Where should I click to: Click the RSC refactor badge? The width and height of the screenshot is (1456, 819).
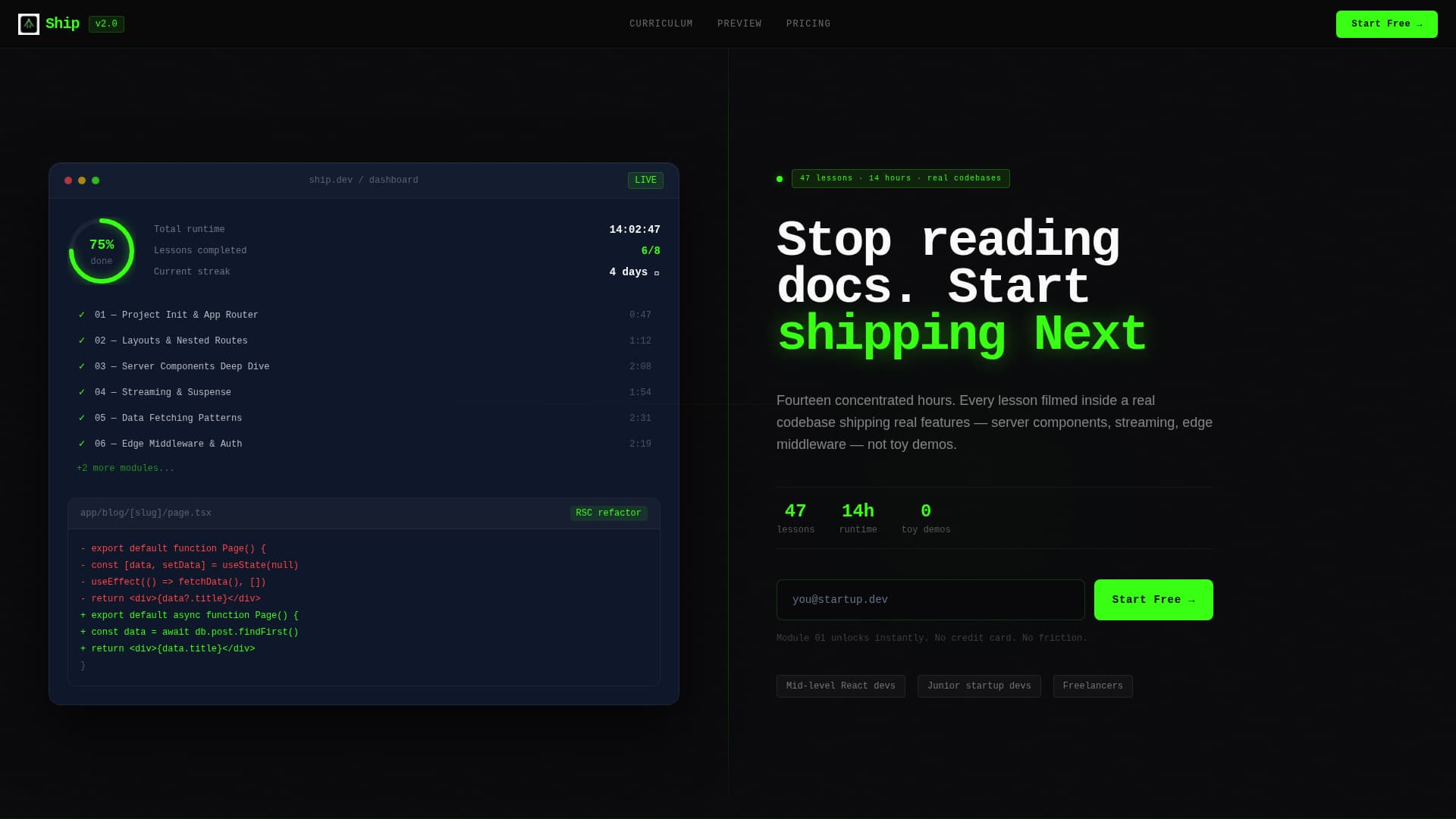point(608,513)
